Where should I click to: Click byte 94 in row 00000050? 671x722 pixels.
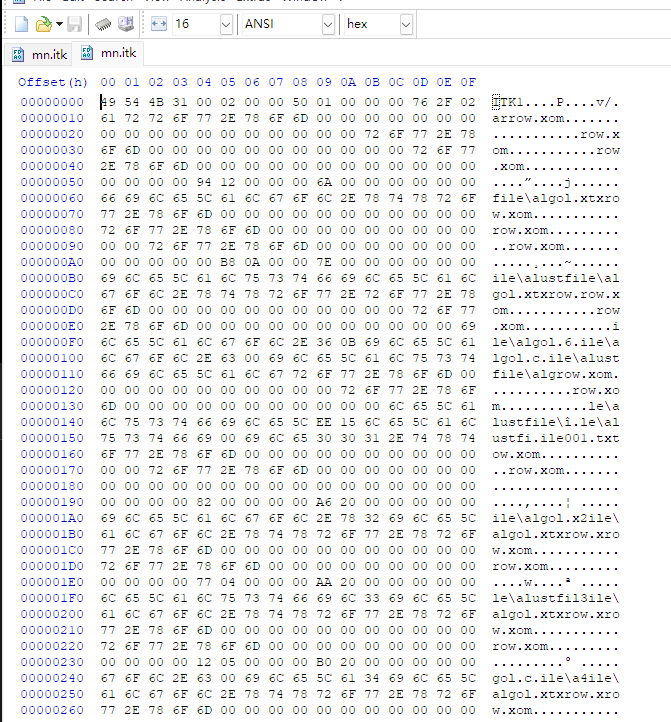[204, 182]
